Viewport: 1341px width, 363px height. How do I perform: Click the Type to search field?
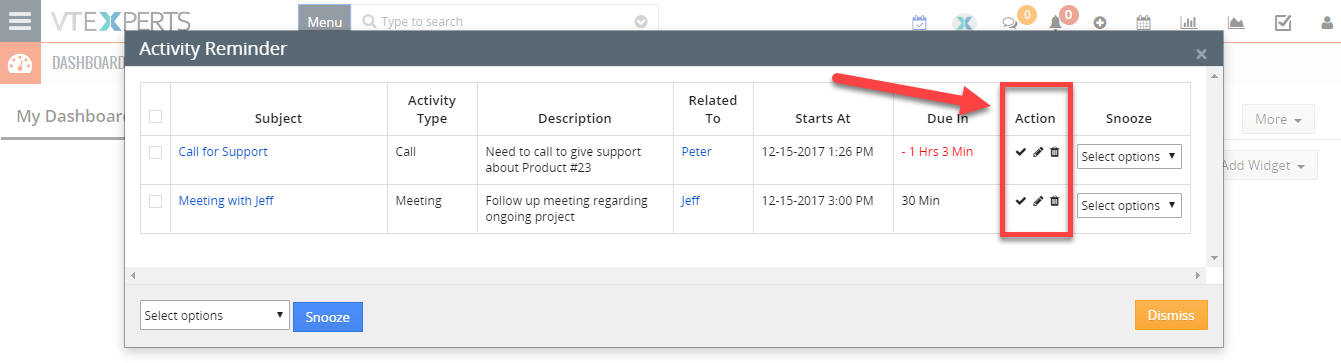(505, 21)
